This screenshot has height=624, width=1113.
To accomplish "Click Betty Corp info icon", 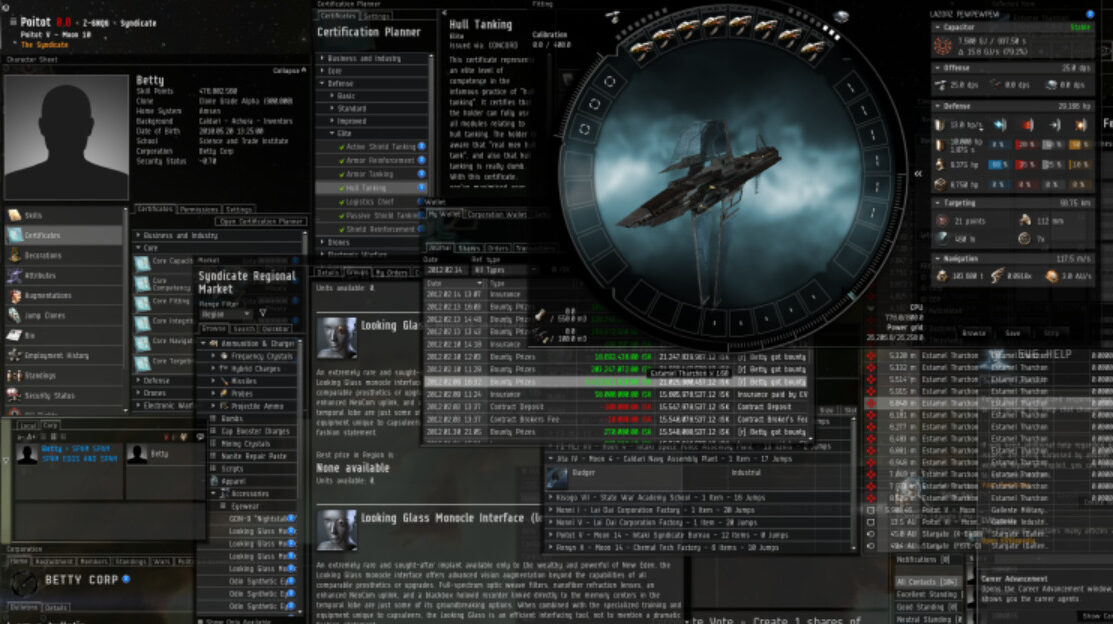I will [127, 579].
